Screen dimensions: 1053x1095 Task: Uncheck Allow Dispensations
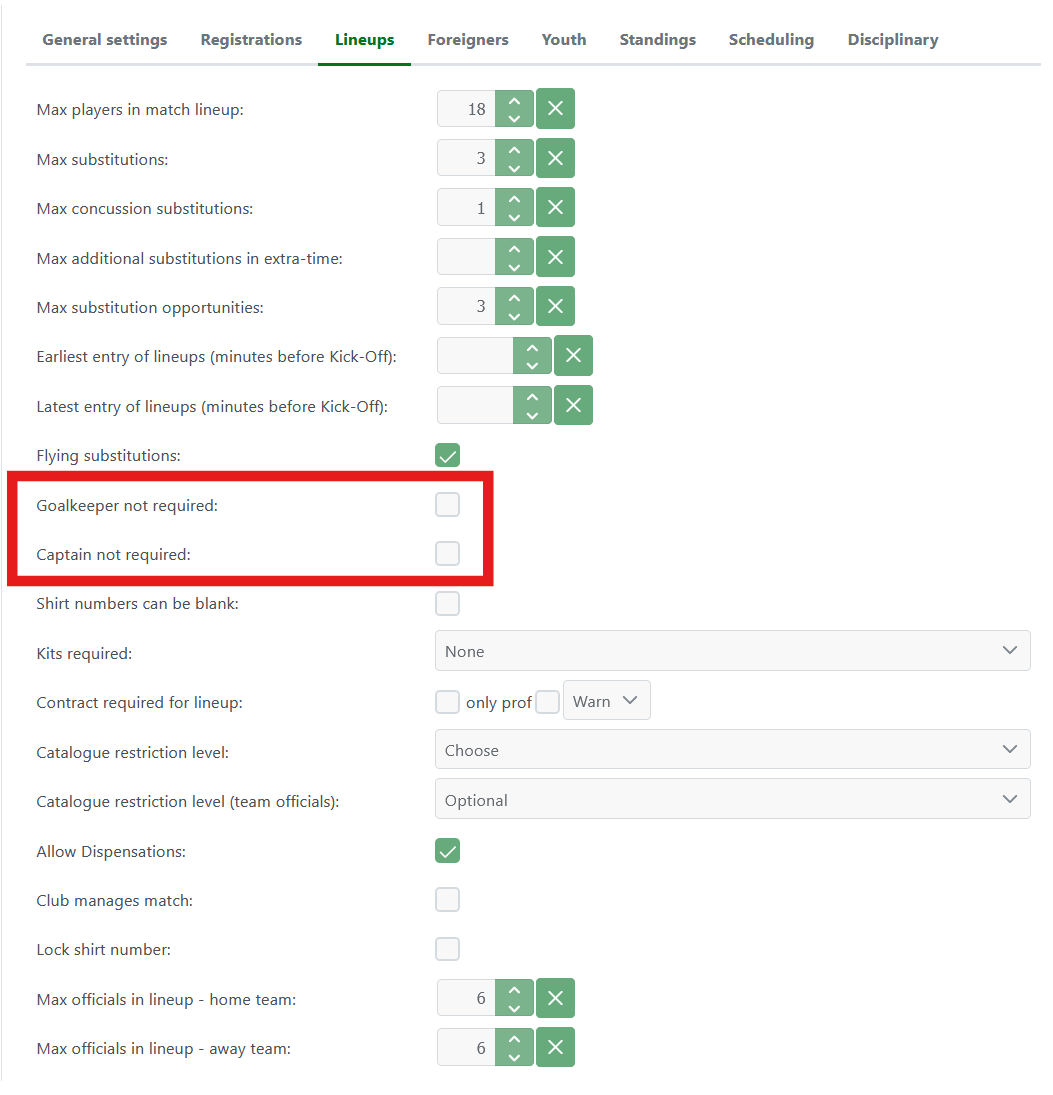click(x=447, y=851)
